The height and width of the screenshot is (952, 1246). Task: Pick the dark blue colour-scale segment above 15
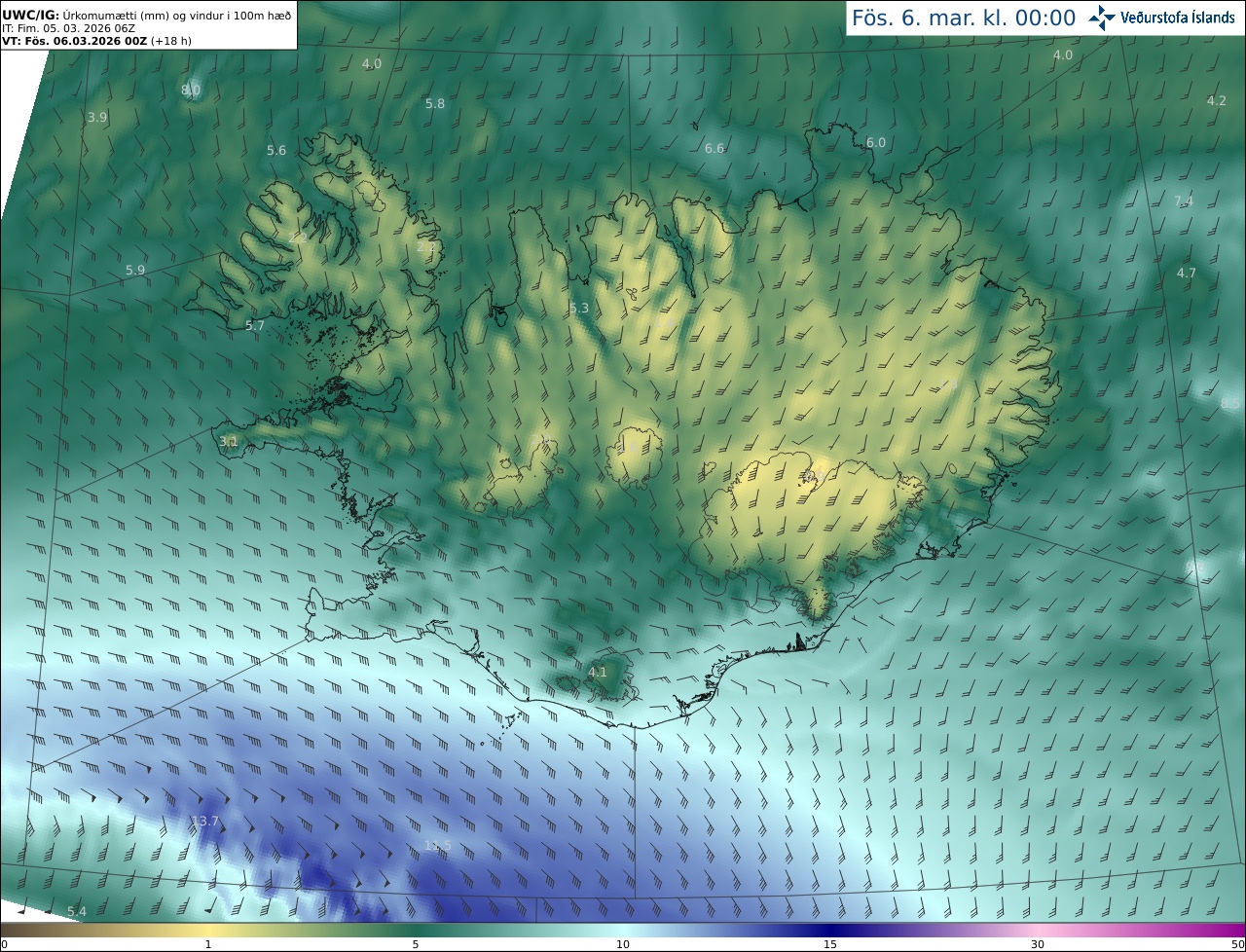[x=830, y=930]
